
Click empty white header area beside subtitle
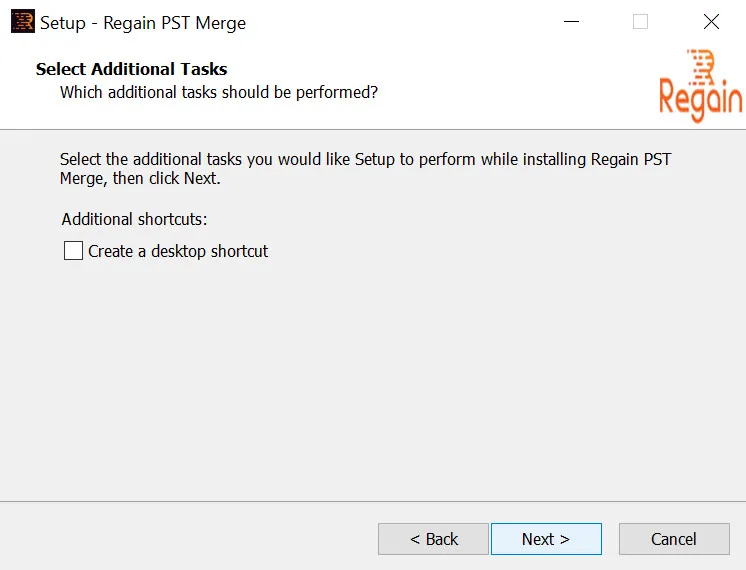(x=514, y=90)
